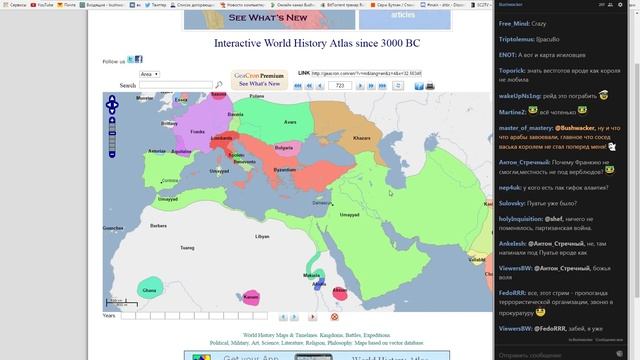The width and height of the screenshot is (640, 360).
Task: Click username Solovsky in chat
Action: 511,203
